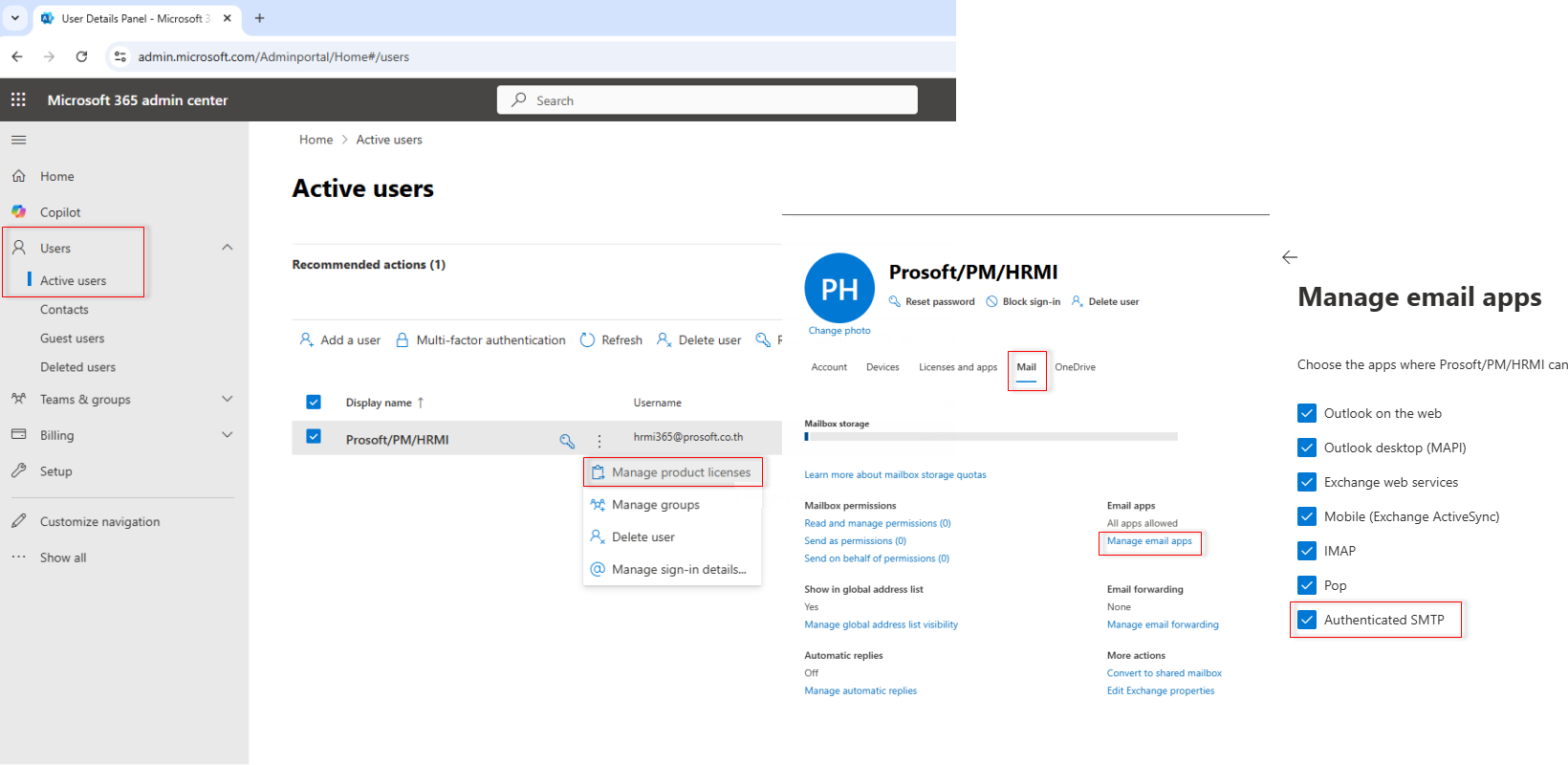Click the Add a user icon
The height and width of the screenshot is (765, 1568).
(306, 340)
